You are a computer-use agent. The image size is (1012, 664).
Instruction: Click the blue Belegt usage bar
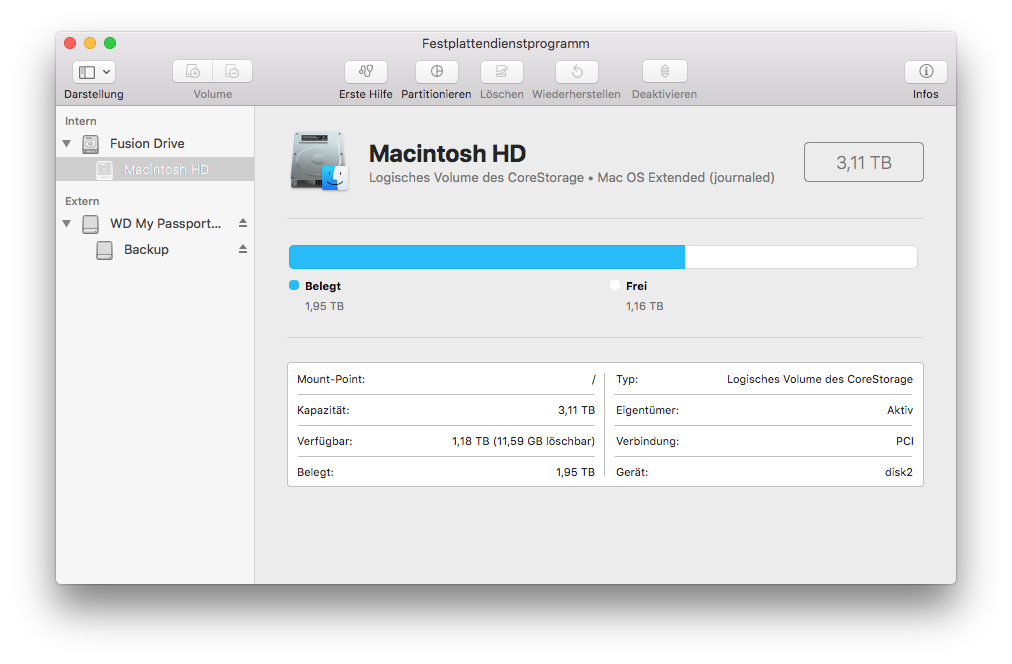[x=486, y=257]
